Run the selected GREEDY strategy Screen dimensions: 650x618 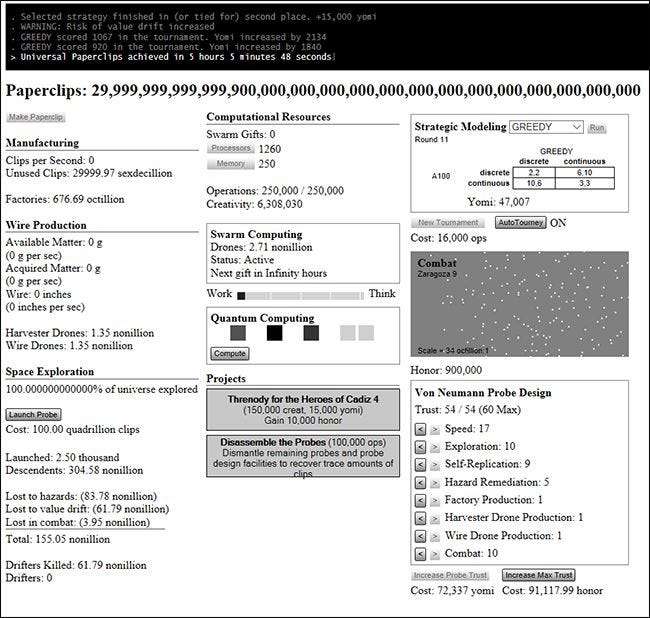pyautogui.click(x=597, y=128)
